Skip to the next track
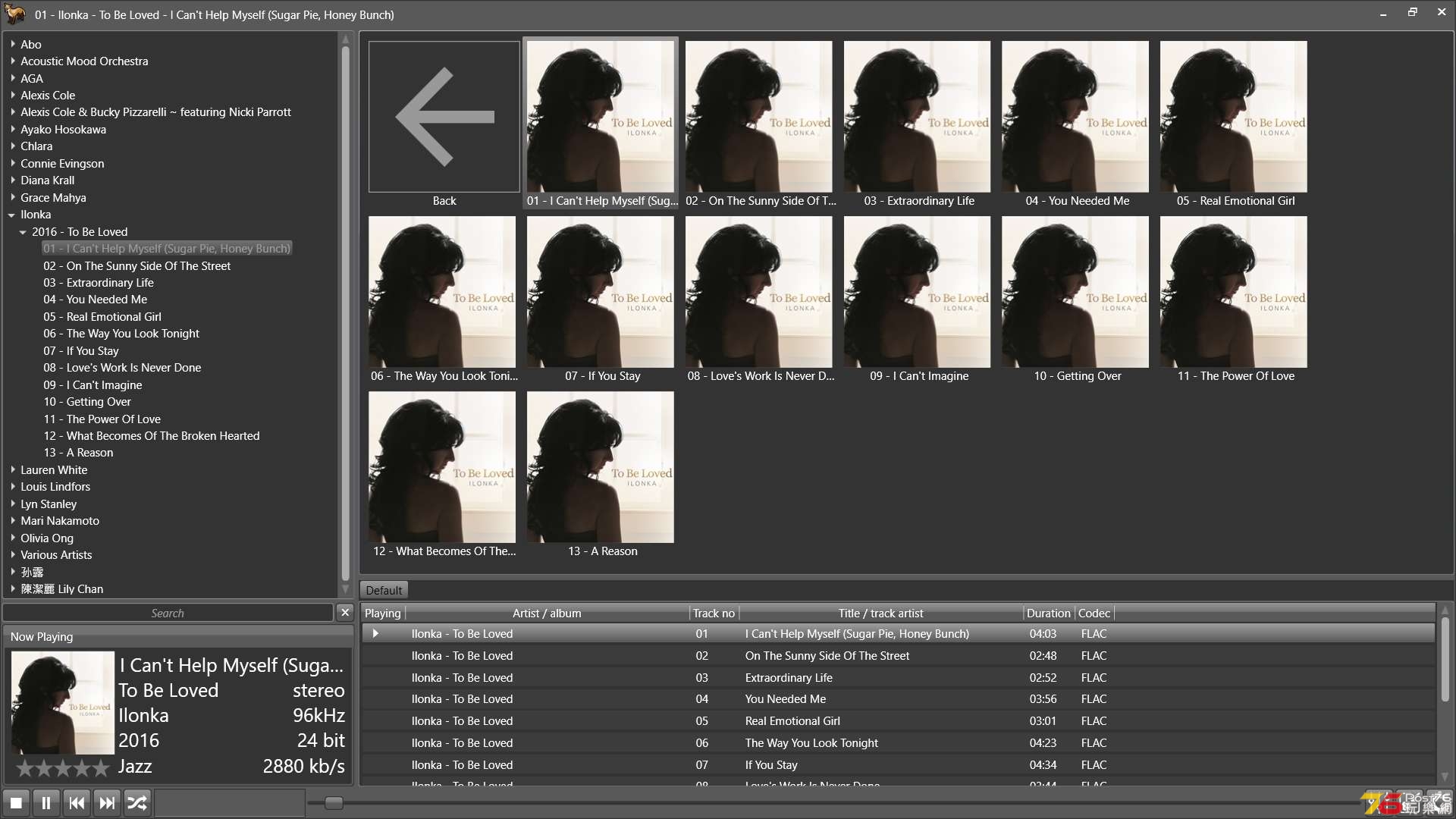The height and width of the screenshot is (819, 1456). (107, 802)
